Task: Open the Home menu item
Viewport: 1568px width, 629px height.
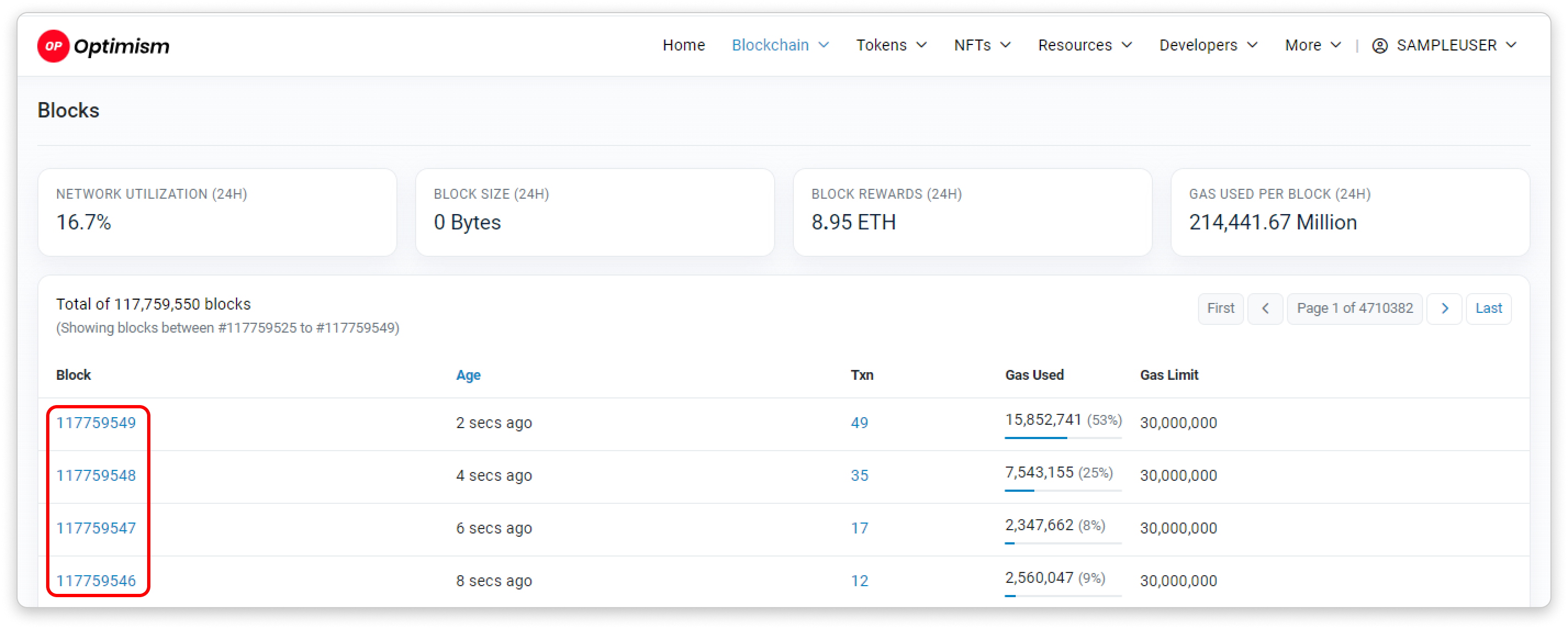Action: [683, 46]
